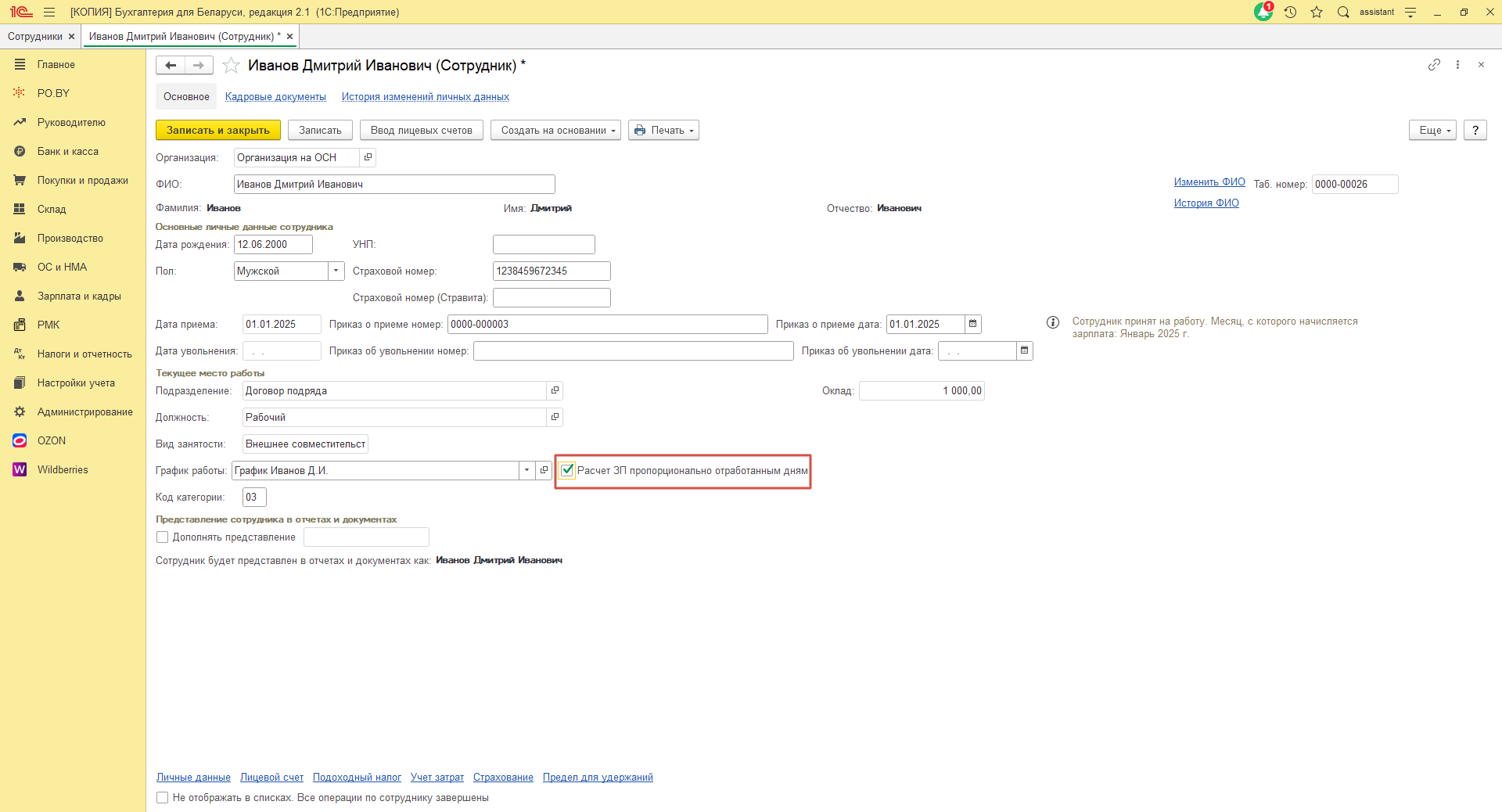The height and width of the screenshot is (812, 1502).
Task: Click the info icon near hiring note
Action: [x=1053, y=322]
